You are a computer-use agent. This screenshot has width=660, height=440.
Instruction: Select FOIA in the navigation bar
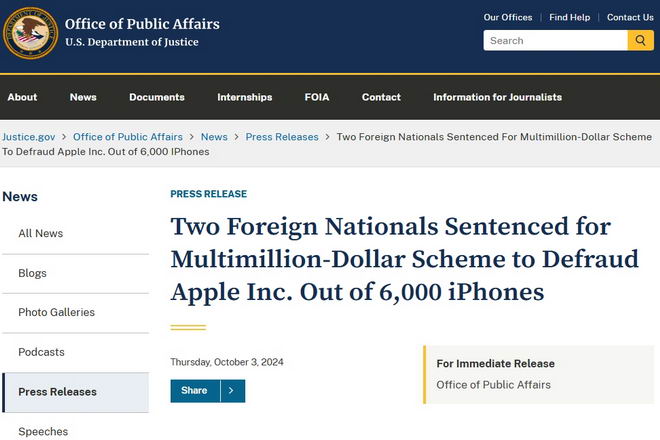tap(317, 97)
